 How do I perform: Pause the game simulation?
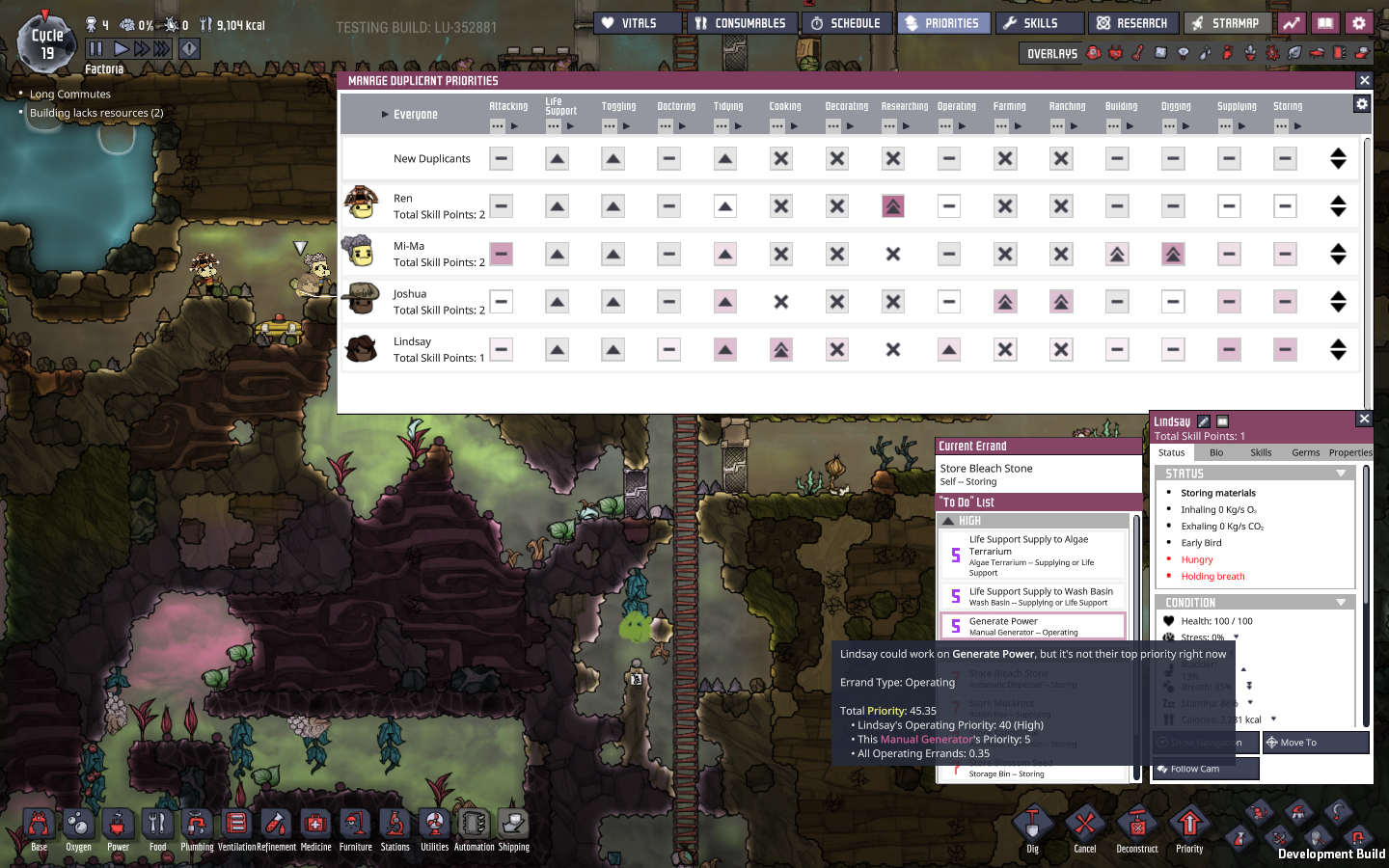tap(95, 48)
